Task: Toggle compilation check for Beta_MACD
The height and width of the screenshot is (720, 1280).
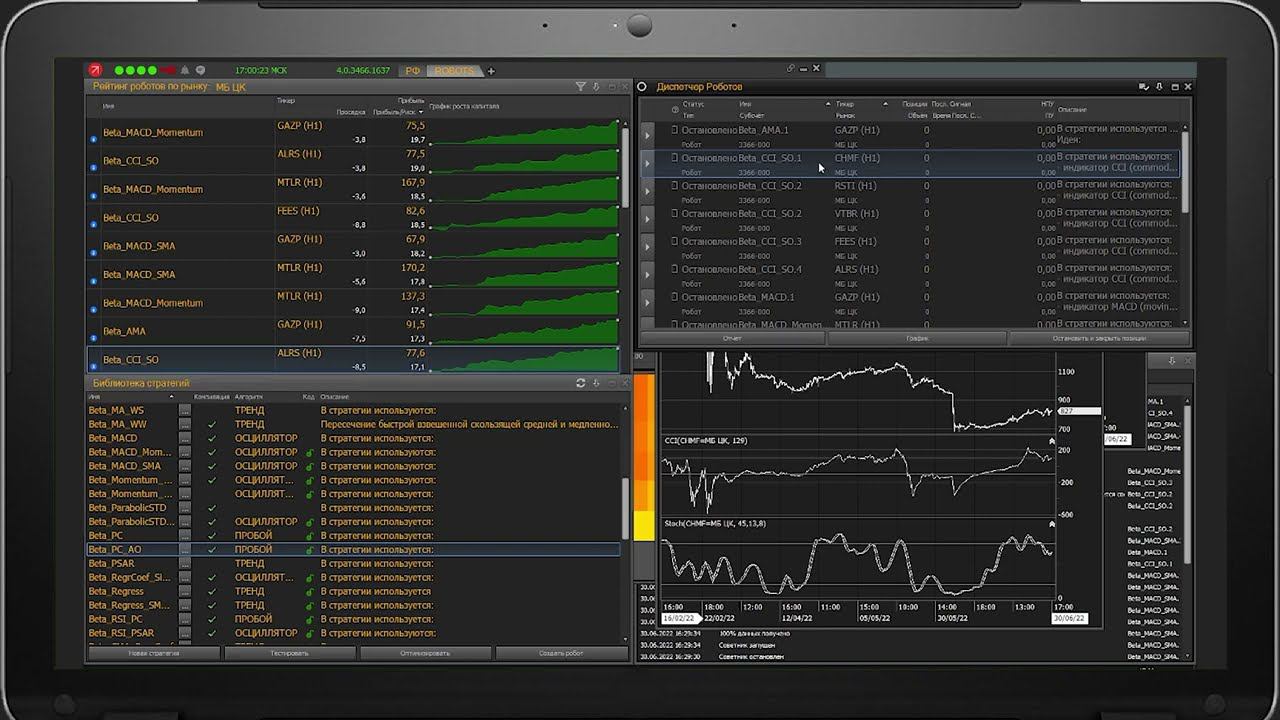Action: coord(212,438)
